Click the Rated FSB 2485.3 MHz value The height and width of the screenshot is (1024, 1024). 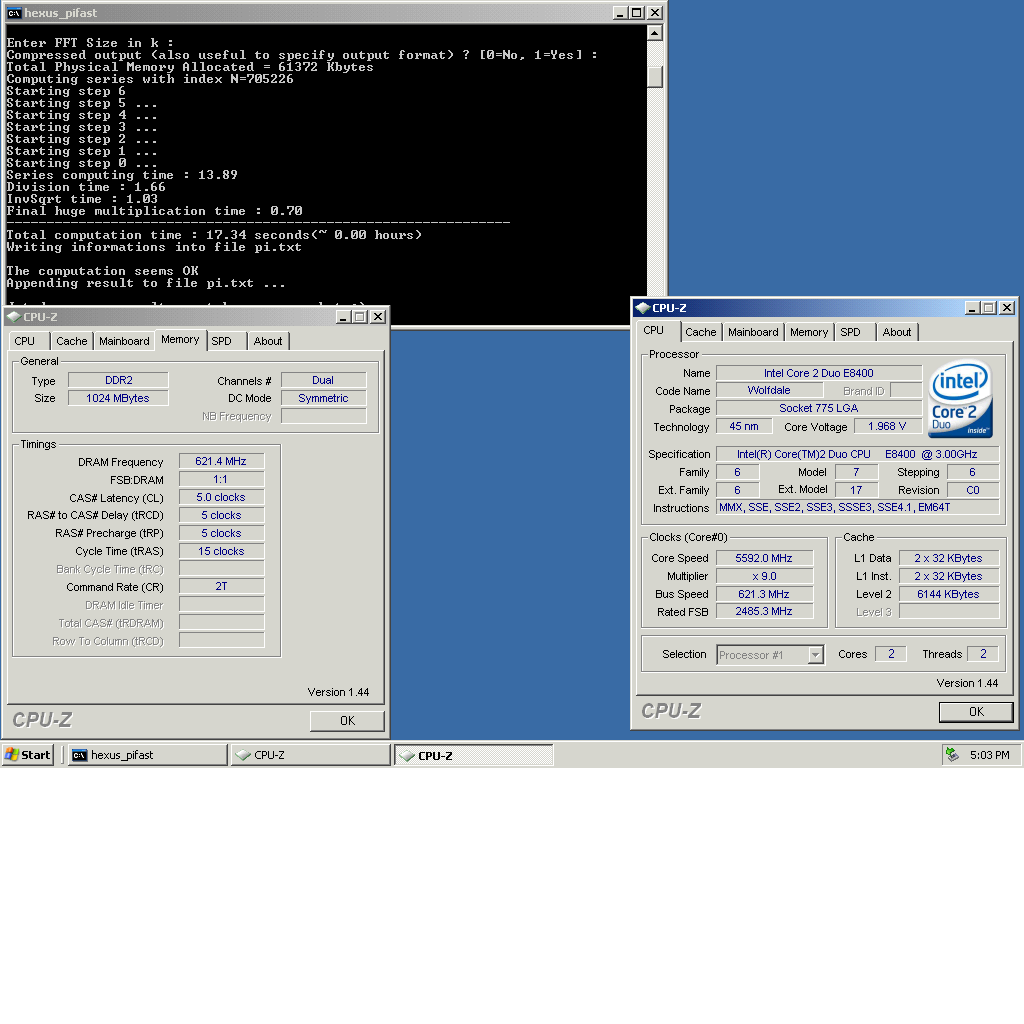click(x=765, y=611)
